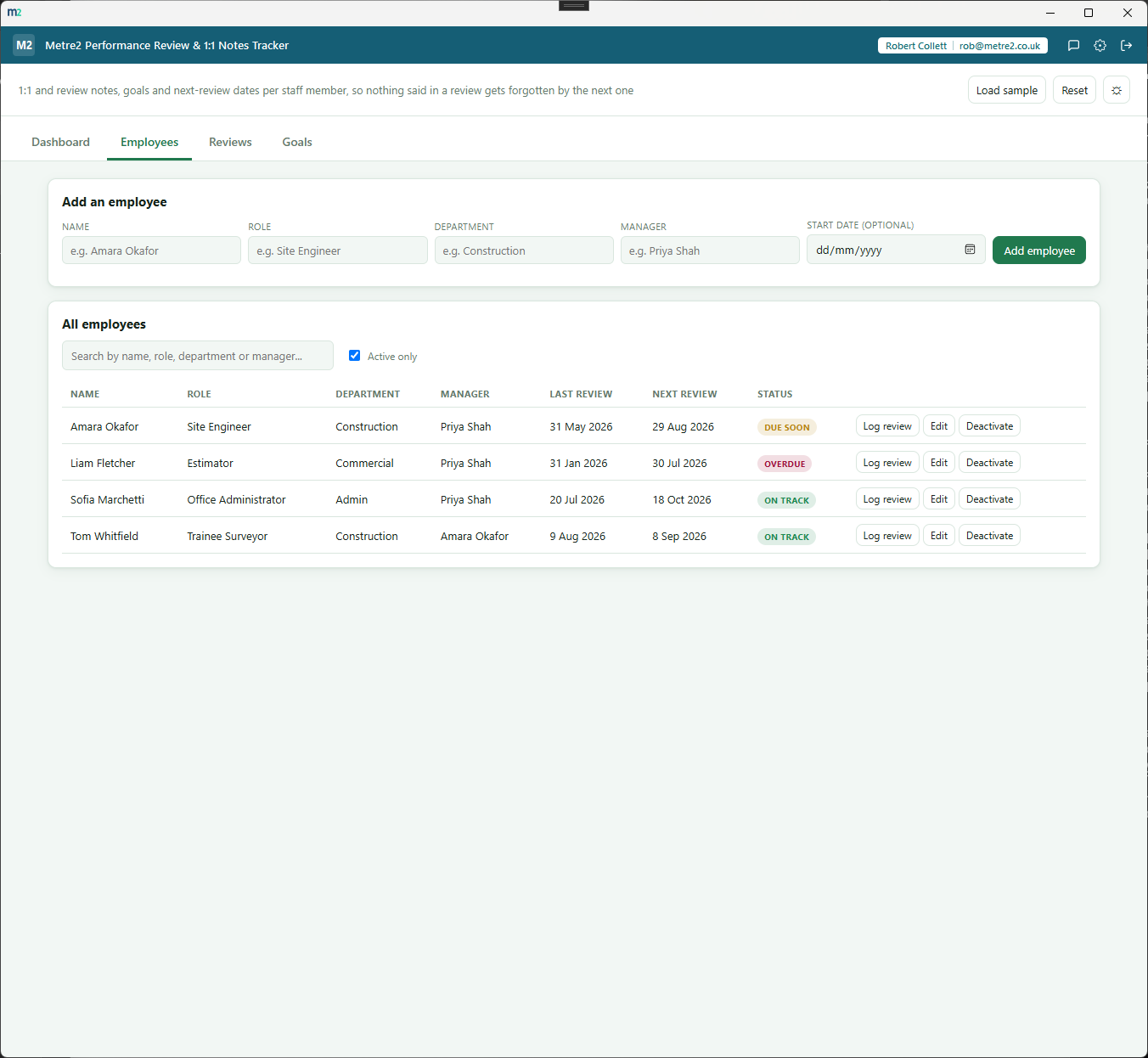Image resolution: width=1148 pixels, height=1058 pixels.
Task: Click the Load sample button
Action: tap(1006, 90)
